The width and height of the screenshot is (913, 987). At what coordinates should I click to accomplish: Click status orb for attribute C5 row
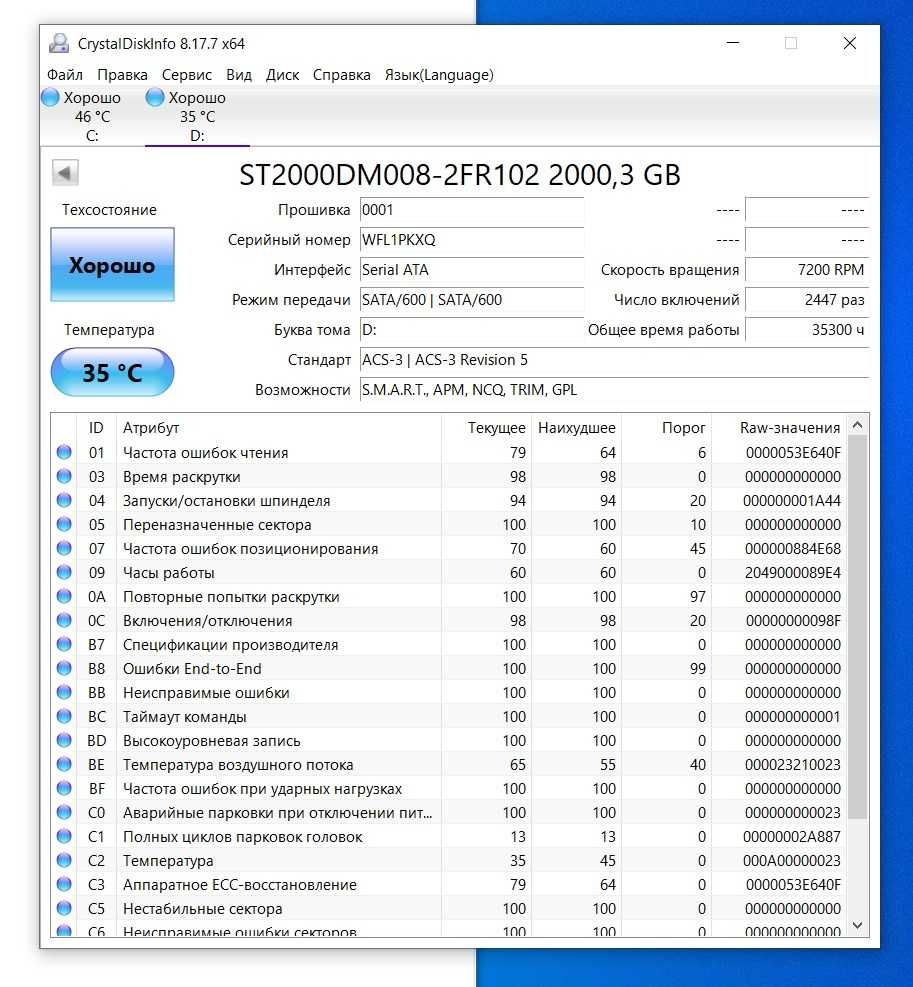coord(64,908)
